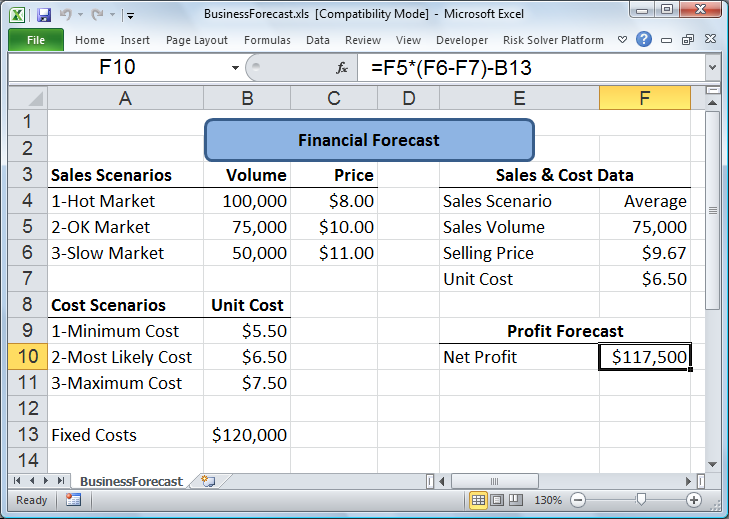Open Excel Help question mark icon
This screenshot has height=519, width=729.
[644, 40]
